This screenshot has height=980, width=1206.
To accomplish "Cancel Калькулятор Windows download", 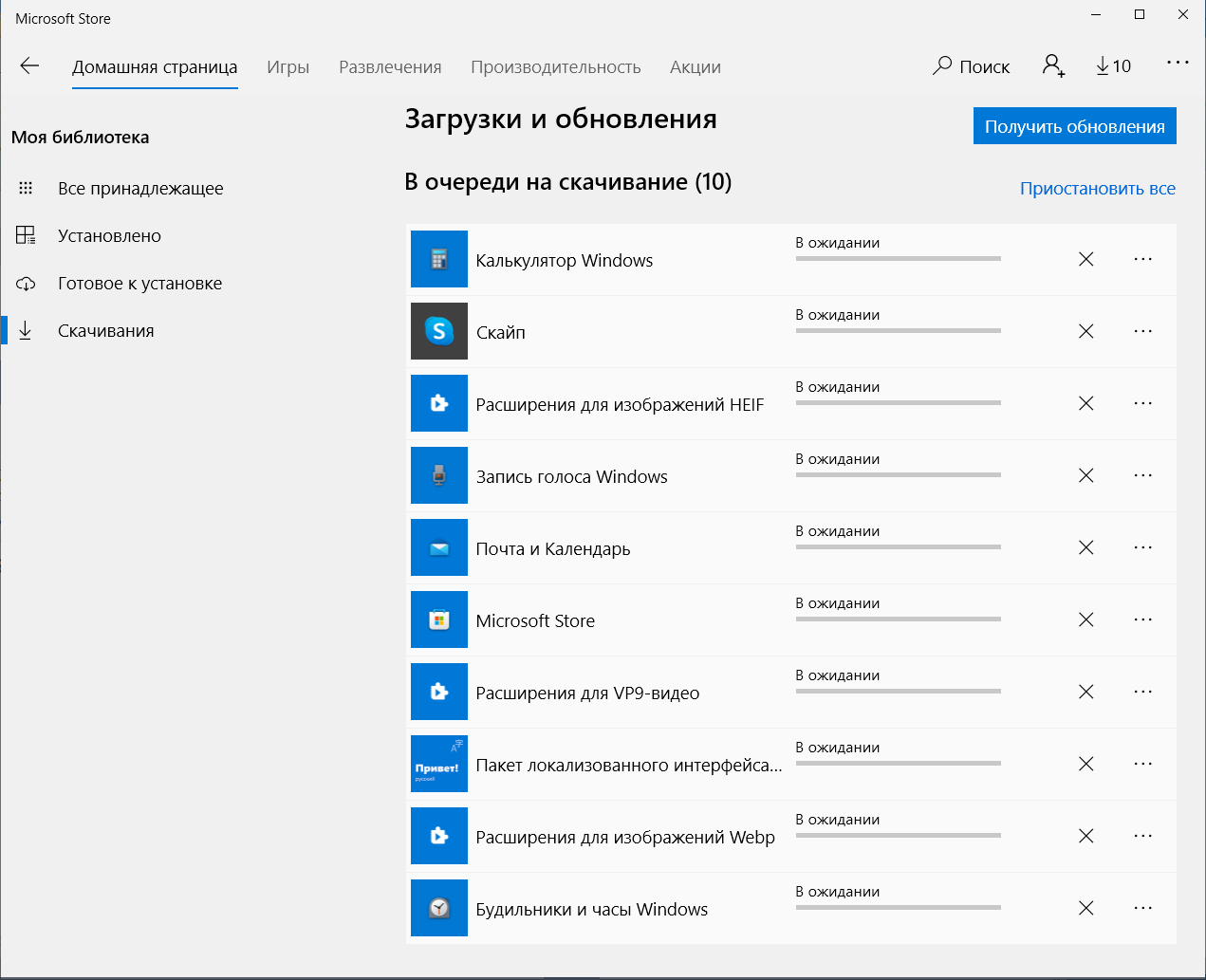I will [1086, 259].
